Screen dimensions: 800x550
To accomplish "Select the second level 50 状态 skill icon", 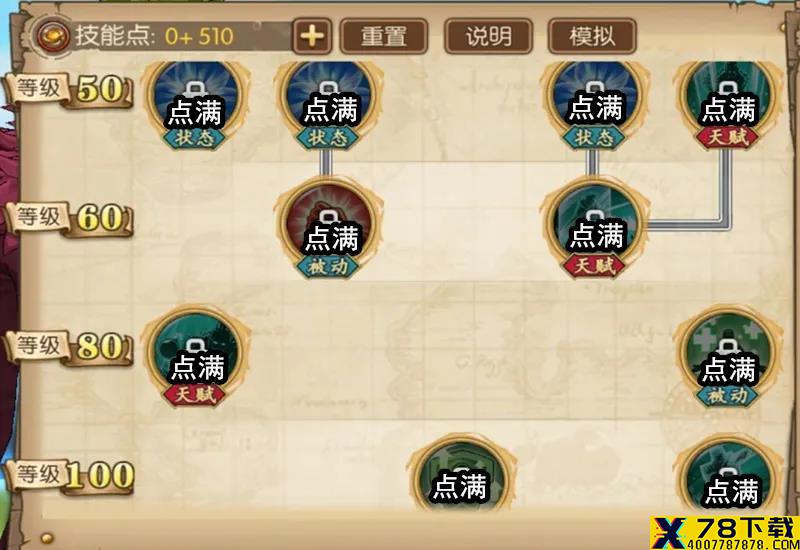I will tap(328, 104).
